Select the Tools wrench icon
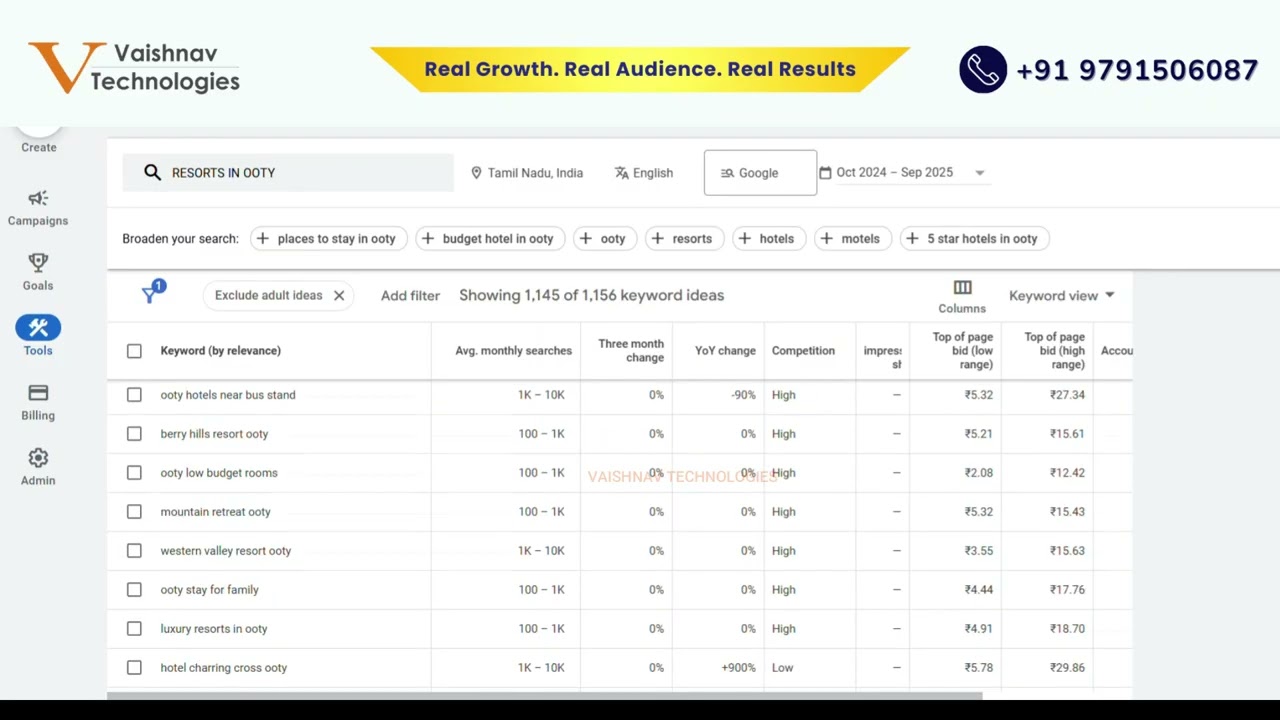The height and width of the screenshot is (720, 1280). [38, 327]
